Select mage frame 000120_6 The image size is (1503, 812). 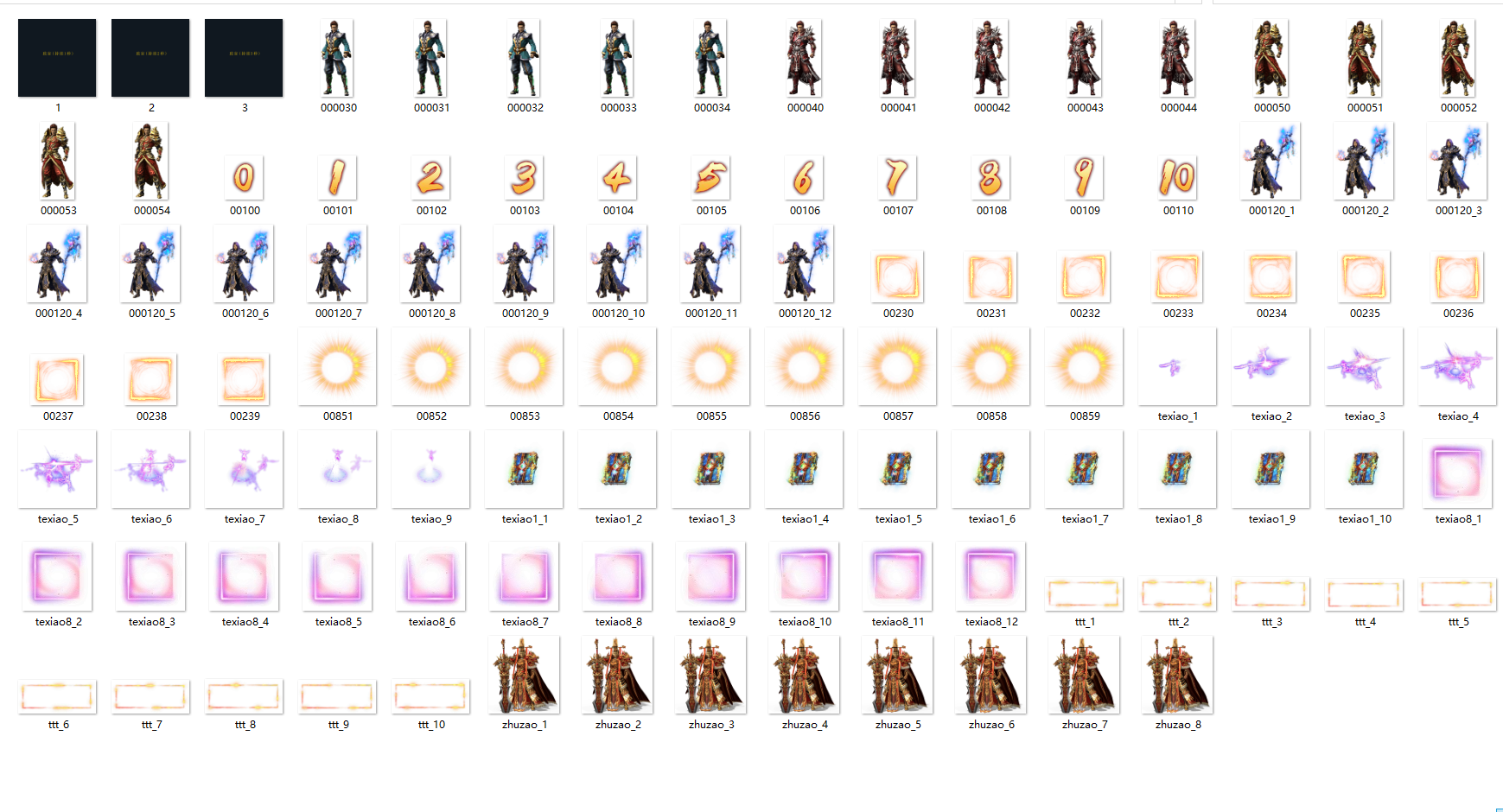point(244,263)
